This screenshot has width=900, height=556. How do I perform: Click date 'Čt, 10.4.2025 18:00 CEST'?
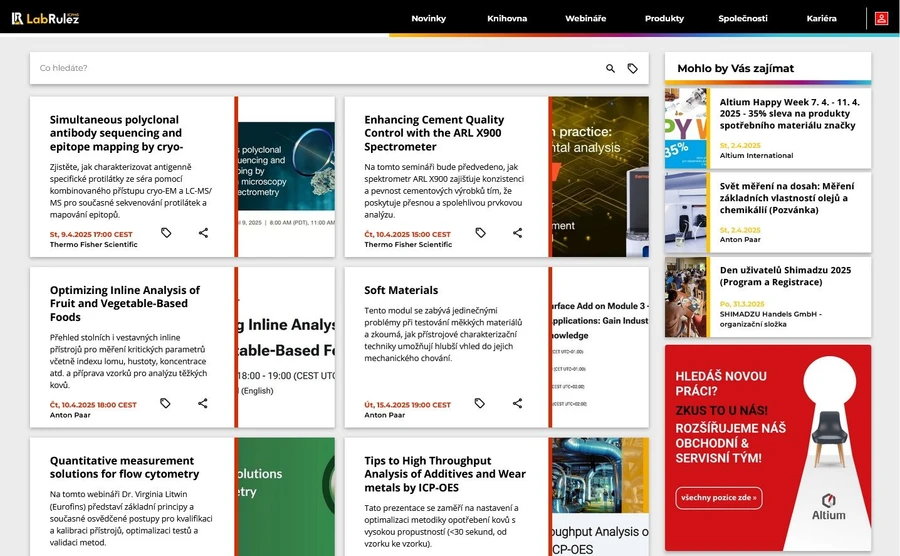pyautogui.click(x=93, y=405)
